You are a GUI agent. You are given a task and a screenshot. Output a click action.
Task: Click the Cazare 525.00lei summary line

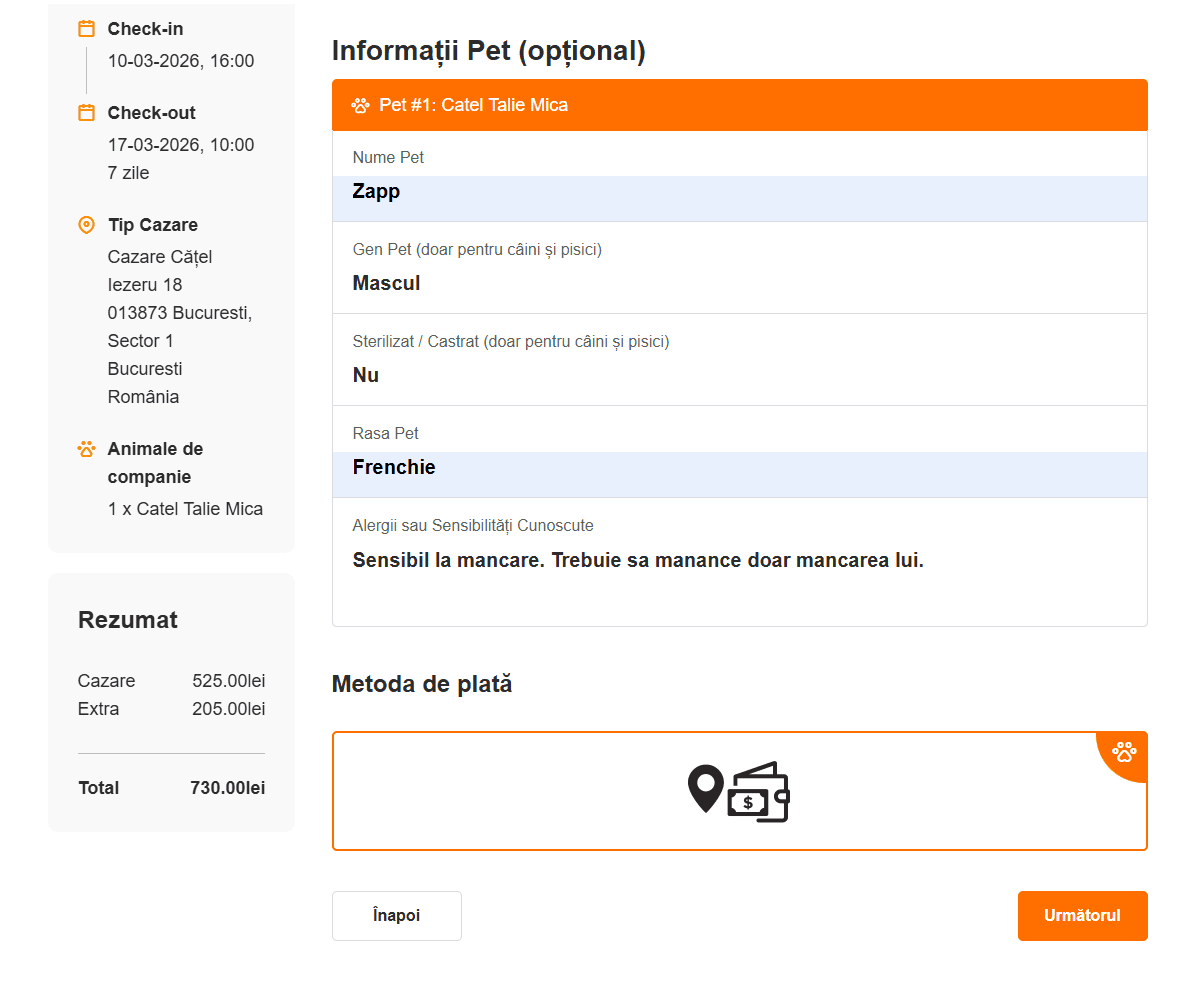tap(171, 681)
